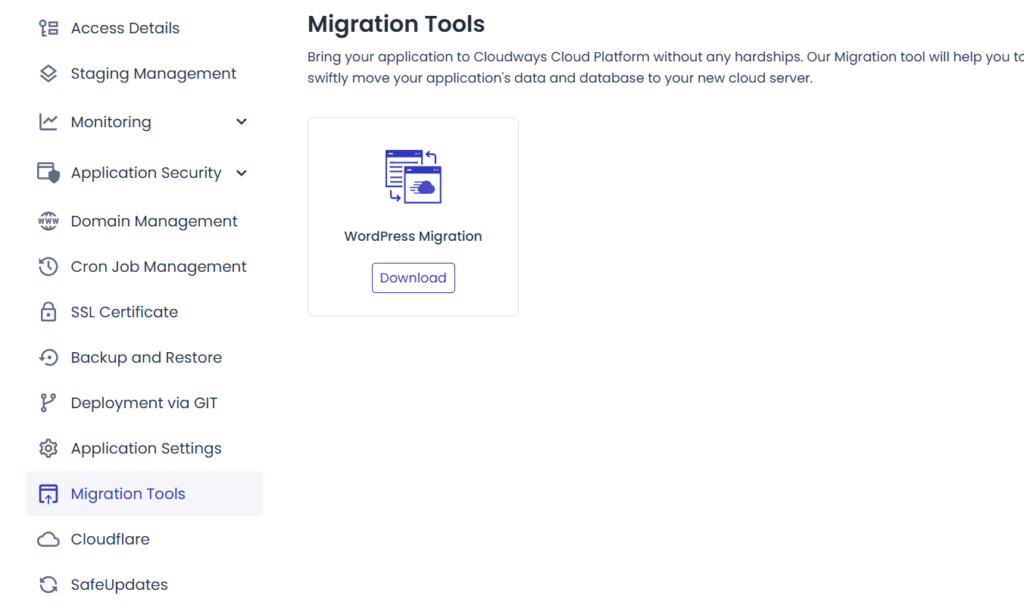Open Application Settings
The width and height of the screenshot is (1024, 602).
pyautogui.click(x=146, y=449)
